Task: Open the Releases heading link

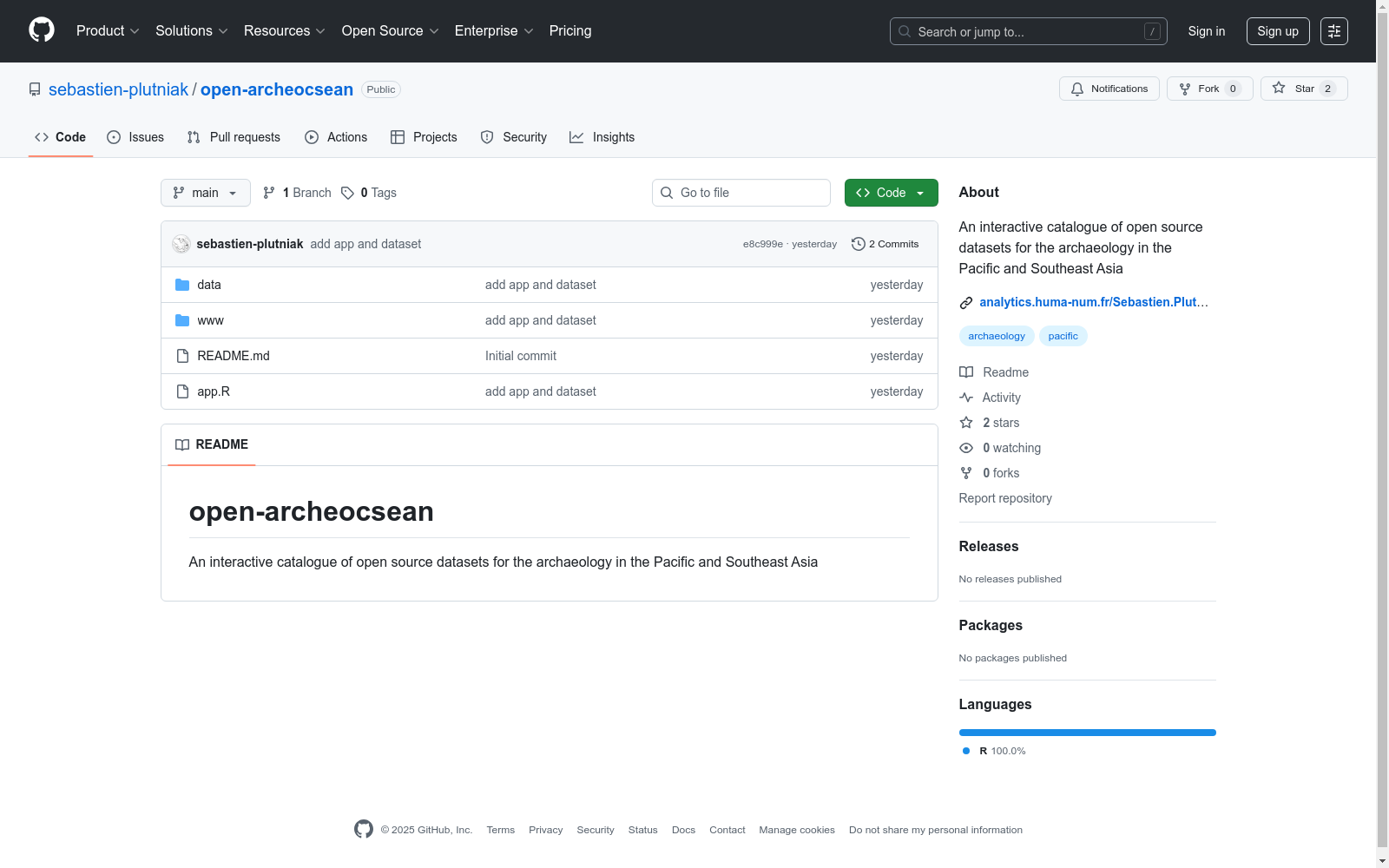Action: click(x=989, y=546)
